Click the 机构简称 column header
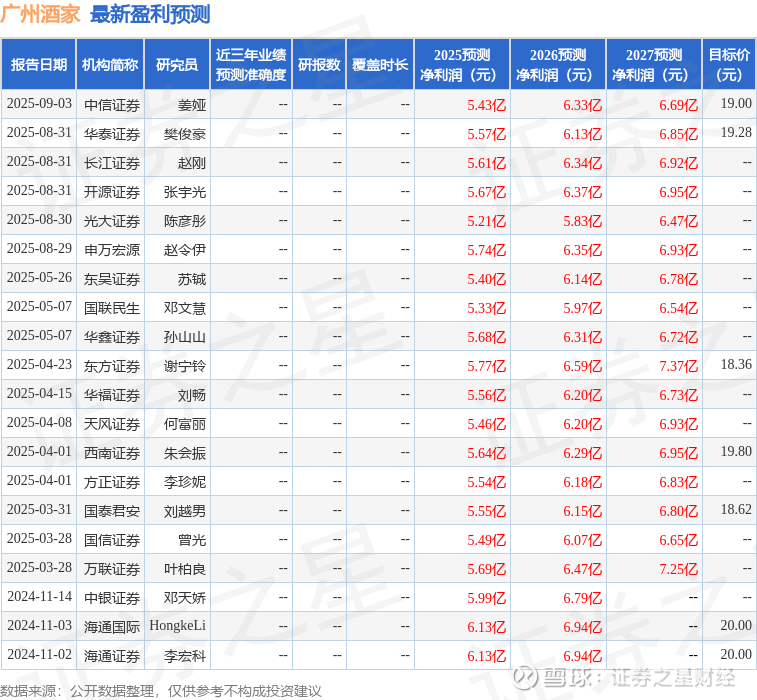 (110, 65)
